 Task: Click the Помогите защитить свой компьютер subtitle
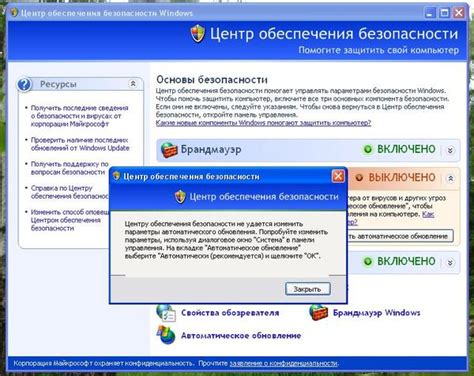point(378,50)
